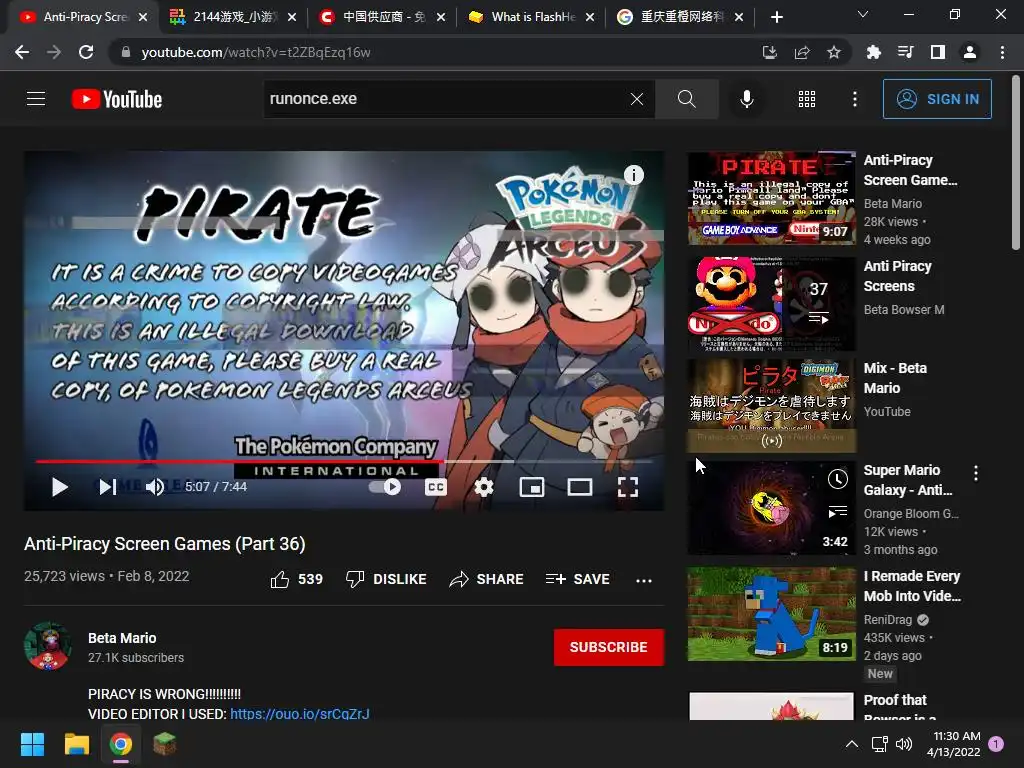1024x768 pixels.
Task: Click the DISLIKE button
Action: [386, 579]
